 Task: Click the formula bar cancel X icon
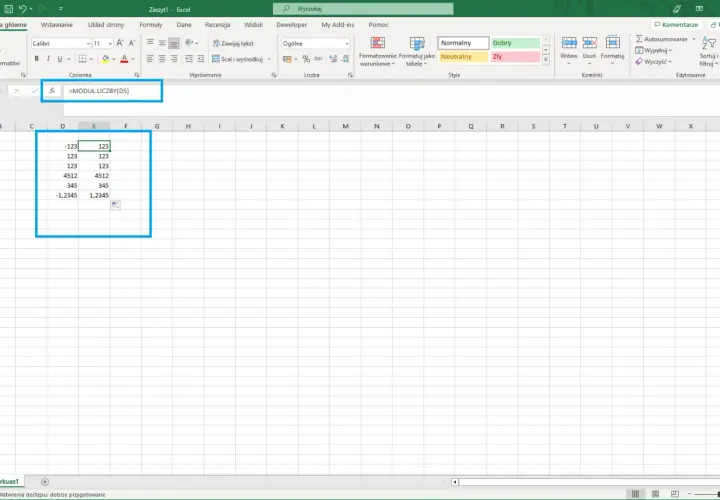17,91
